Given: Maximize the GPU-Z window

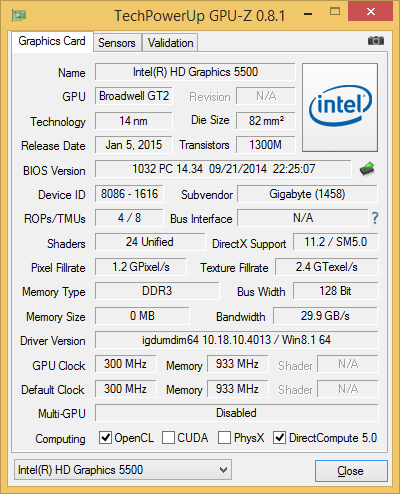Looking at the screenshot, I should point(335,12).
